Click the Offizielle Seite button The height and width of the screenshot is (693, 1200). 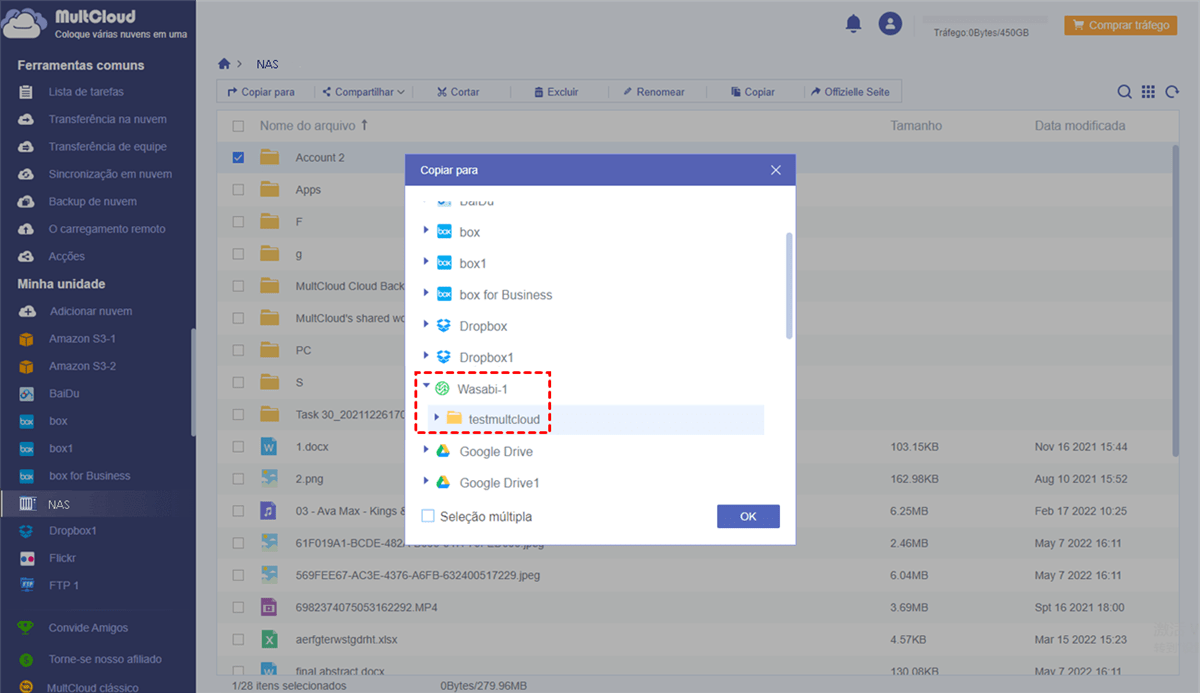(850, 92)
